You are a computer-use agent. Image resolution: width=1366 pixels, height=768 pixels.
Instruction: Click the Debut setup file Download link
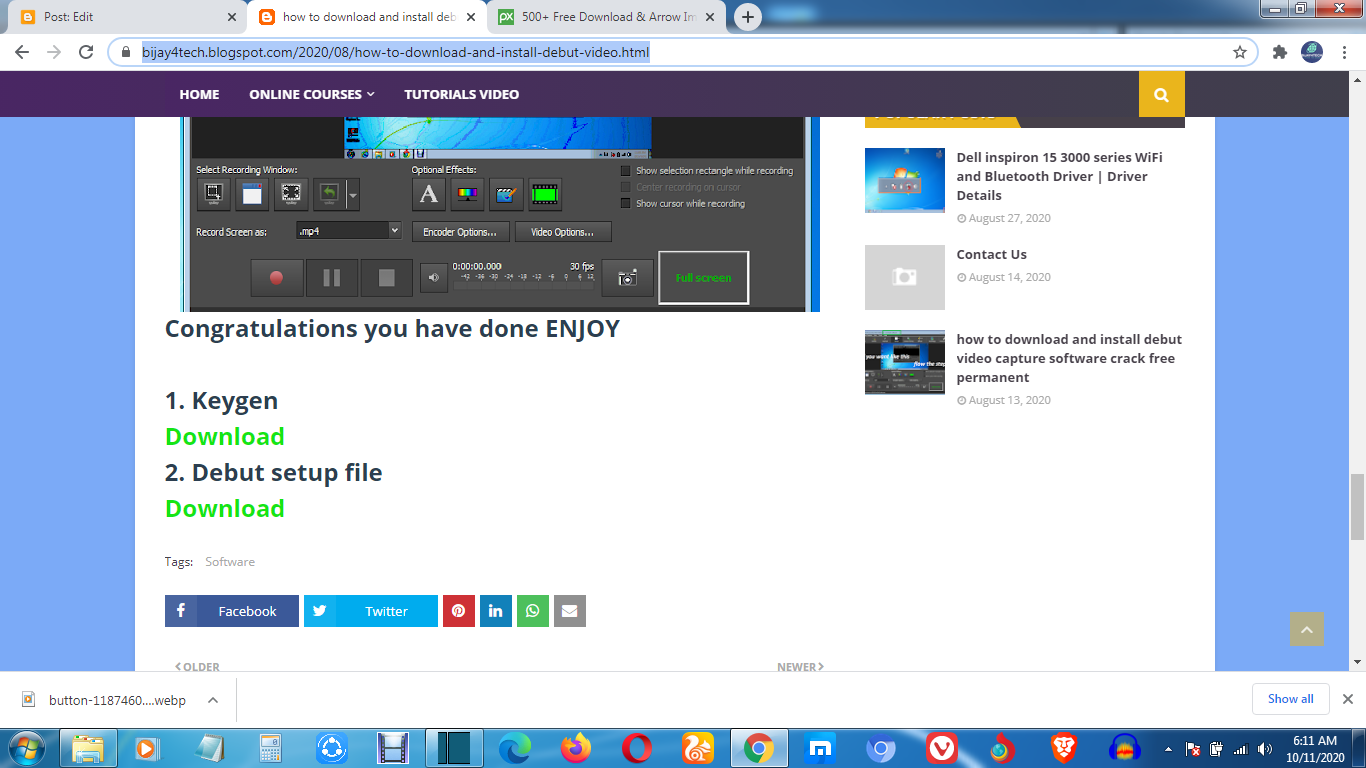(x=225, y=509)
